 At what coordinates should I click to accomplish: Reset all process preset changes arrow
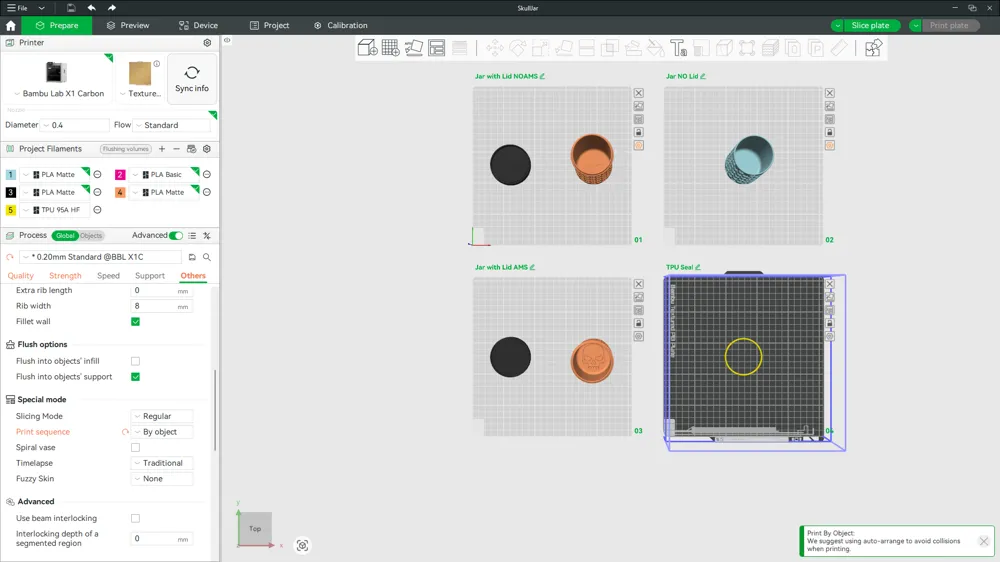point(10,257)
